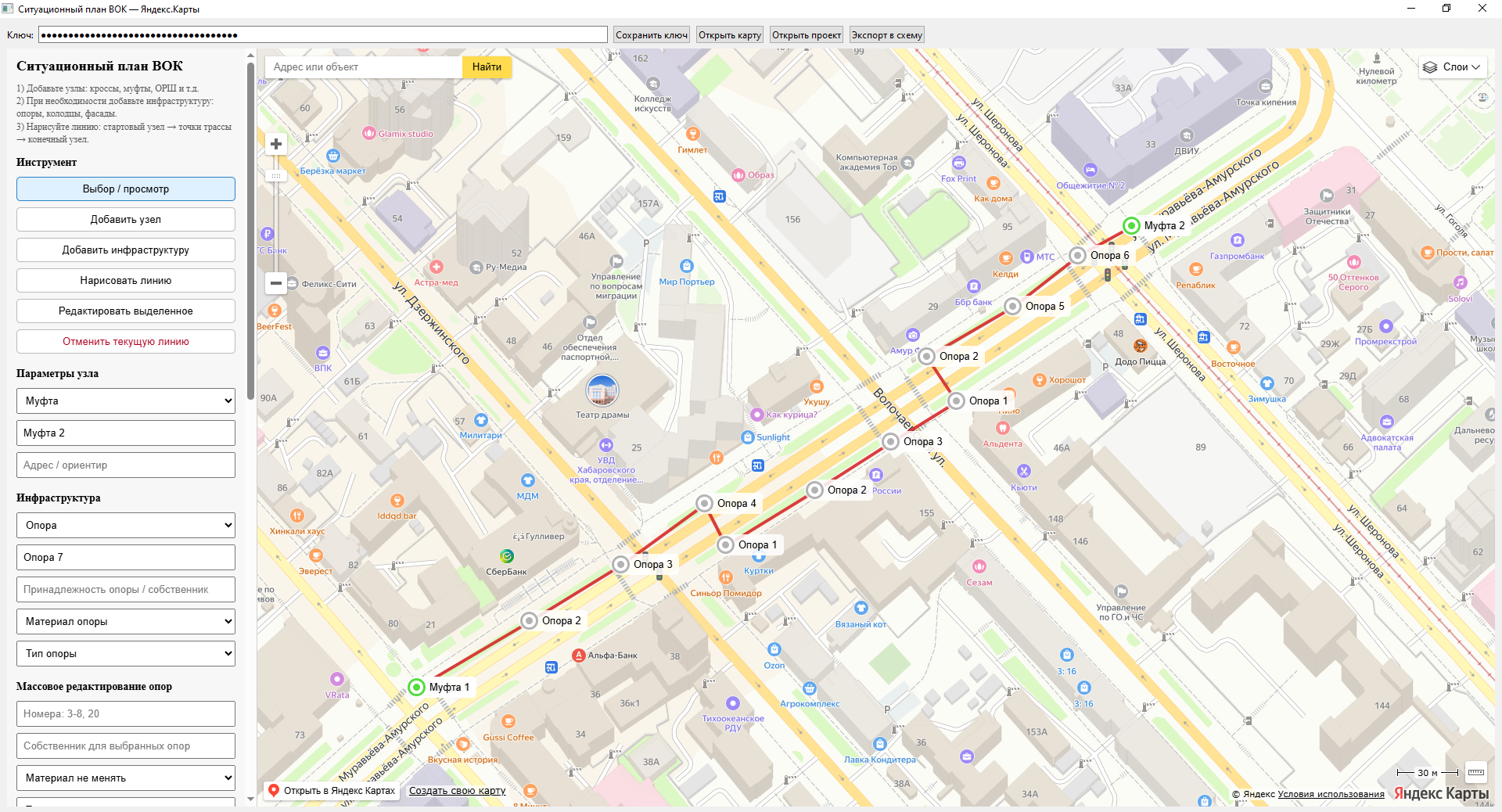Click the Опора 4 pole marker
This screenshot has width=1502, height=812.
(704, 503)
